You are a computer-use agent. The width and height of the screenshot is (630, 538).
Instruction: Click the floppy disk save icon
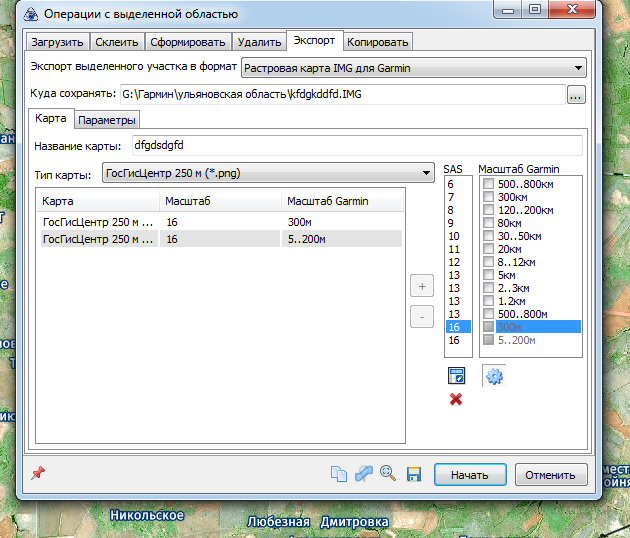click(413, 475)
